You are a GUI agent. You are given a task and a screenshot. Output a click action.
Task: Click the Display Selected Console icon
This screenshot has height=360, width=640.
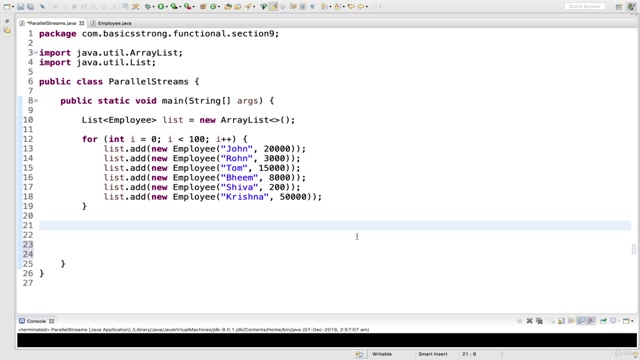pos(613,321)
